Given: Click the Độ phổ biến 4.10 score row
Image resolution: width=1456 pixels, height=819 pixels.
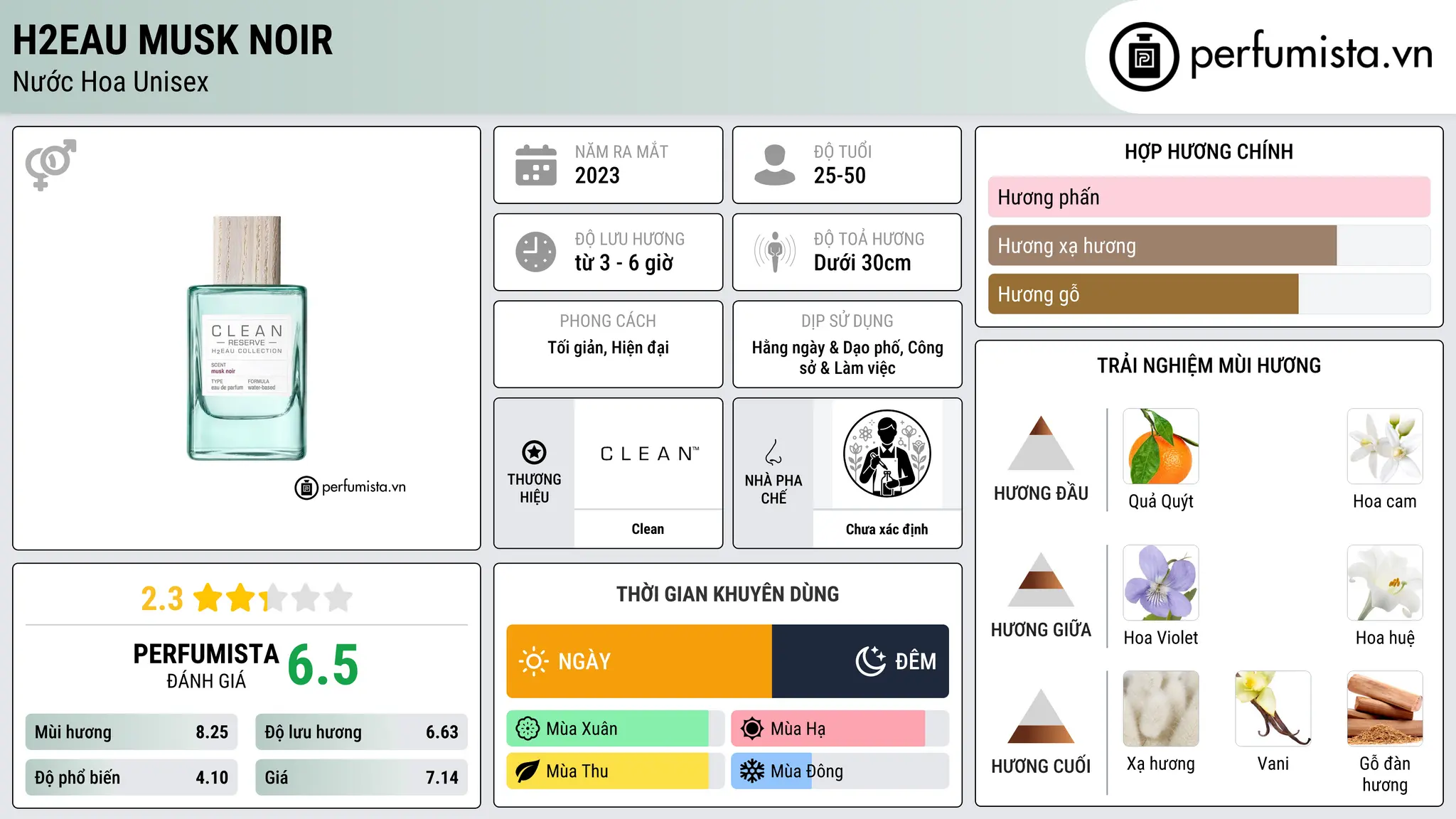Looking at the screenshot, I should [132, 778].
